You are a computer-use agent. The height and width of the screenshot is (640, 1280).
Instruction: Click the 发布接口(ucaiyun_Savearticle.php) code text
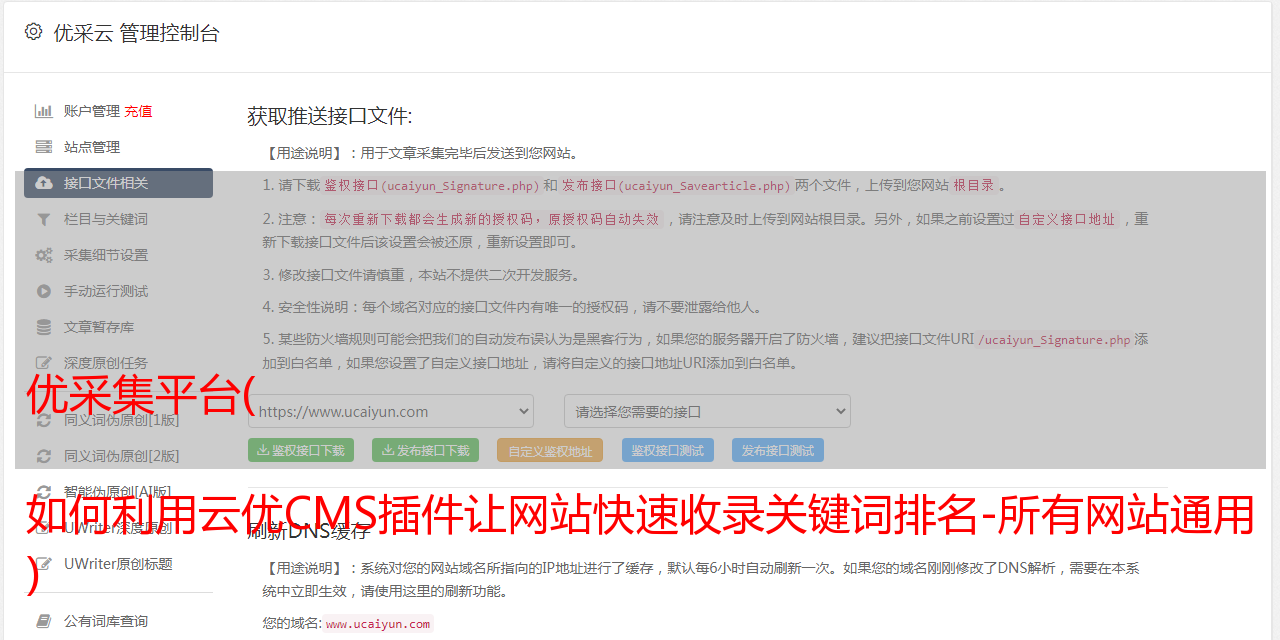tap(676, 185)
